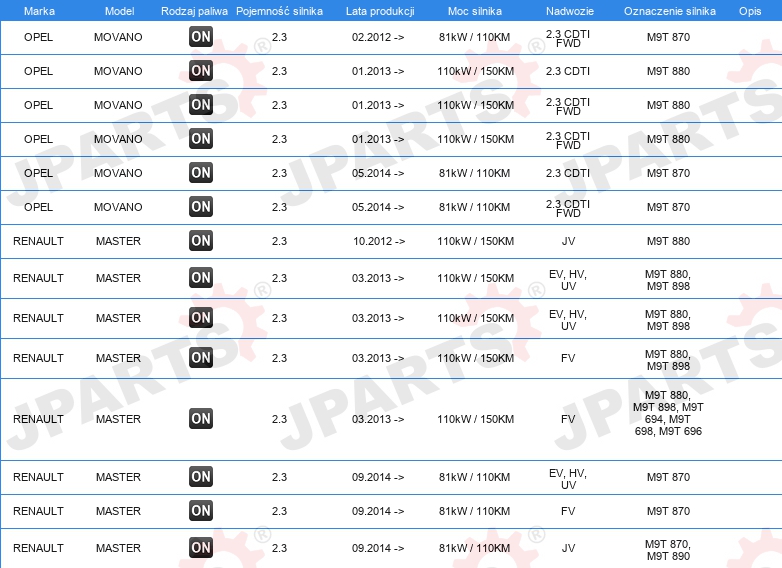Click 81kW / 110KM in the 02.2012 row

click(475, 37)
